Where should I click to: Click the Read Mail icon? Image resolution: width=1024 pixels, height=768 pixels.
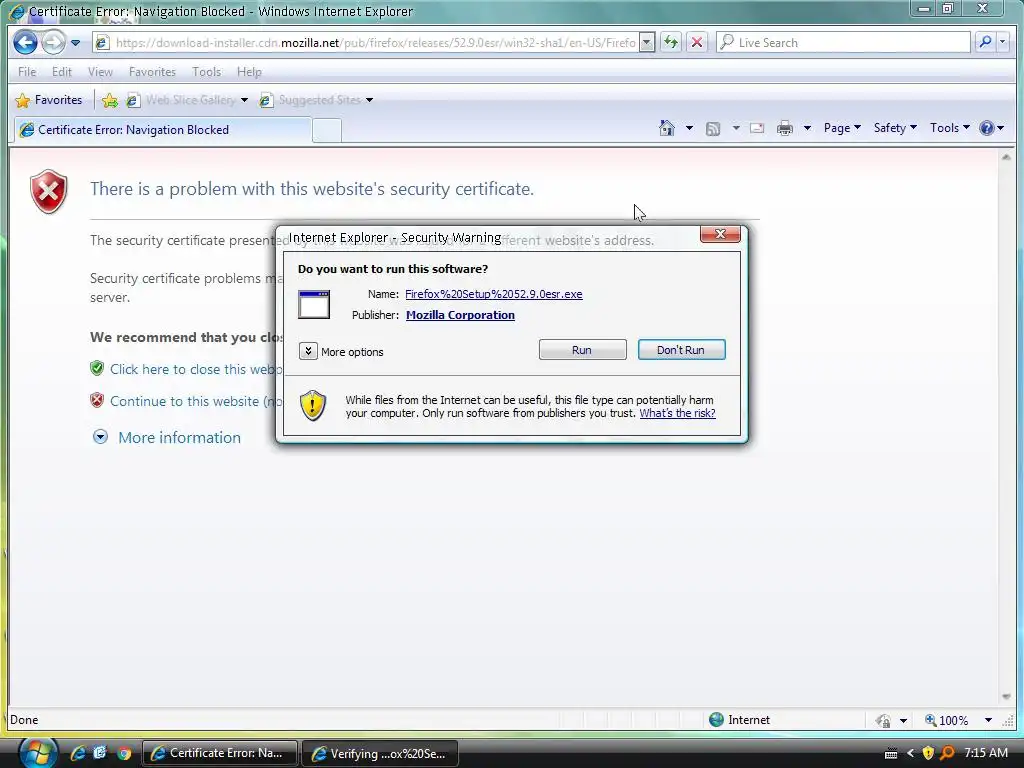click(x=757, y=128)
